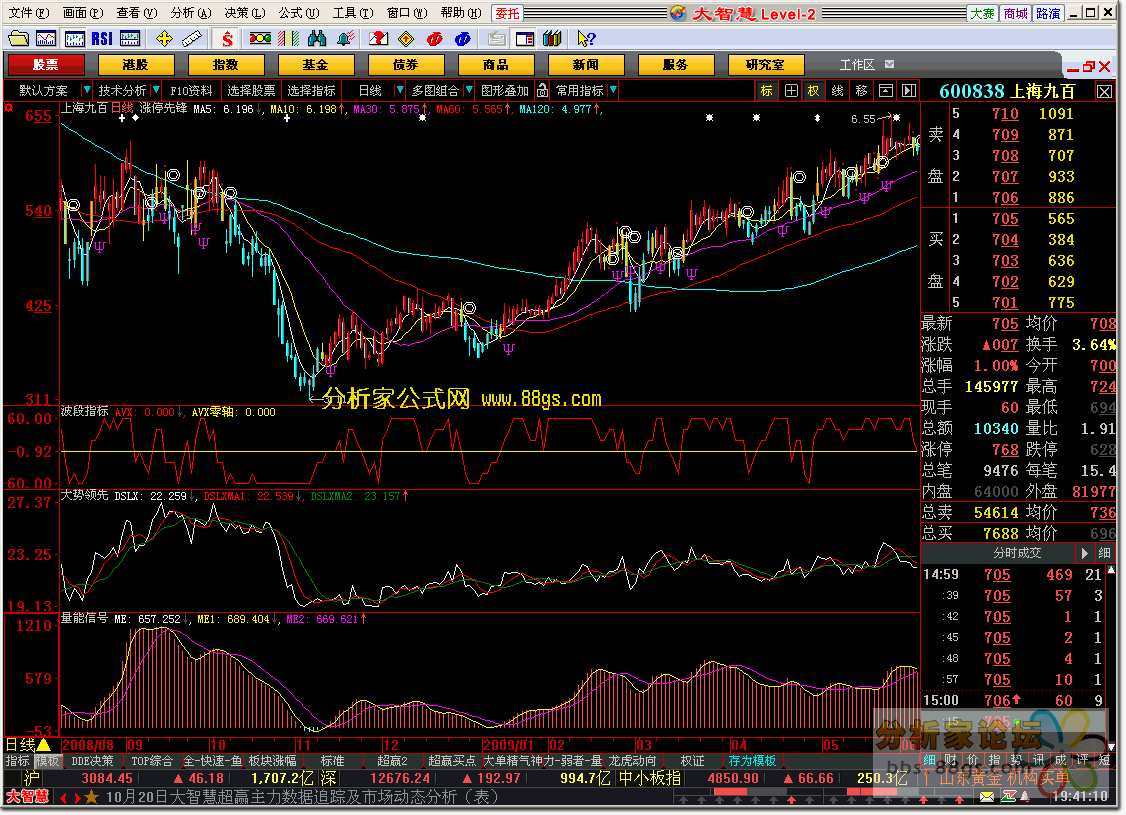Screen dimensions: 1126x815
Task: Click the red circular phi icon
Action: pos(434,38)
